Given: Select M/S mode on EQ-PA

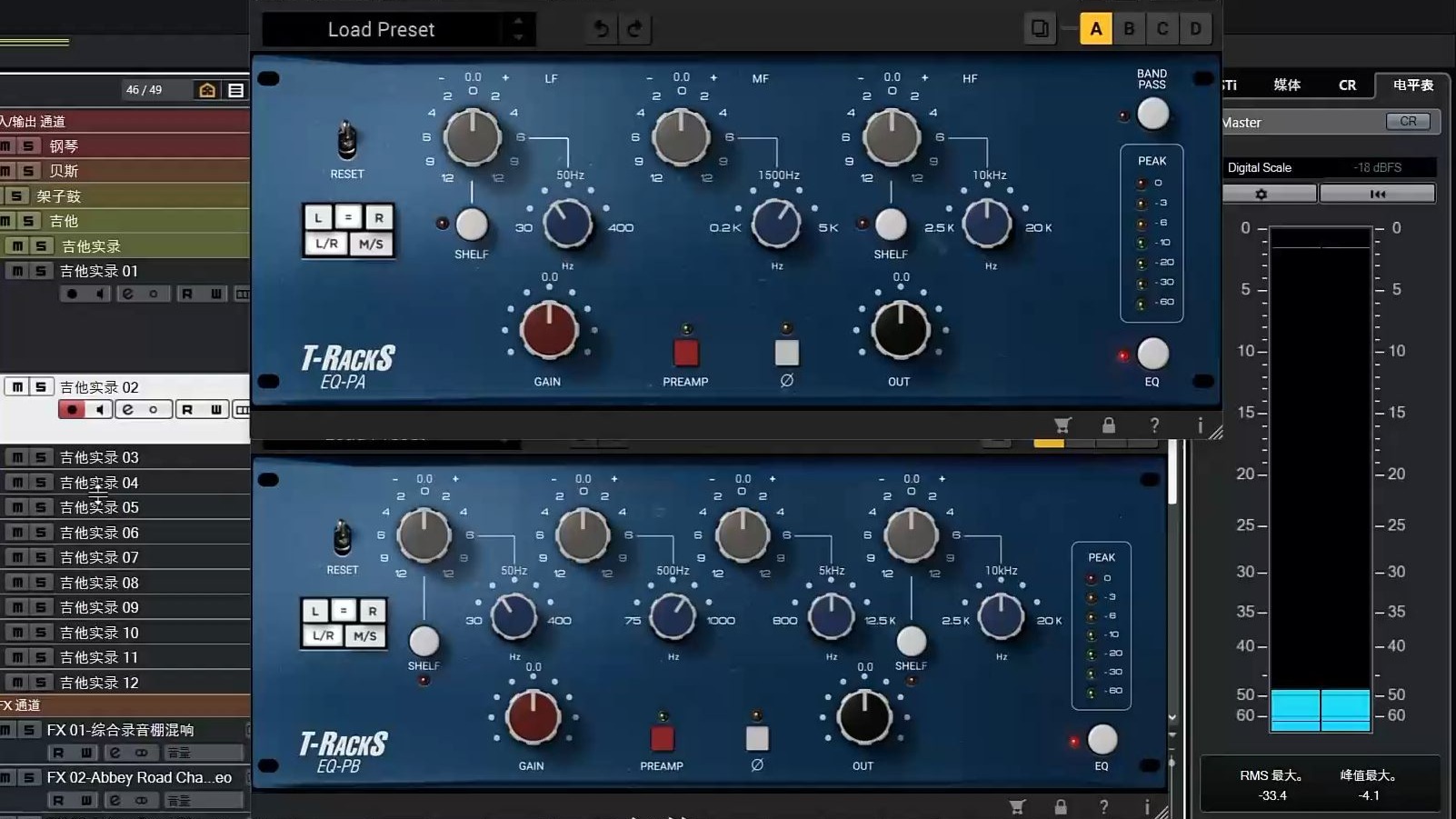Looking at the screenshot, I should tap(371, 244).
